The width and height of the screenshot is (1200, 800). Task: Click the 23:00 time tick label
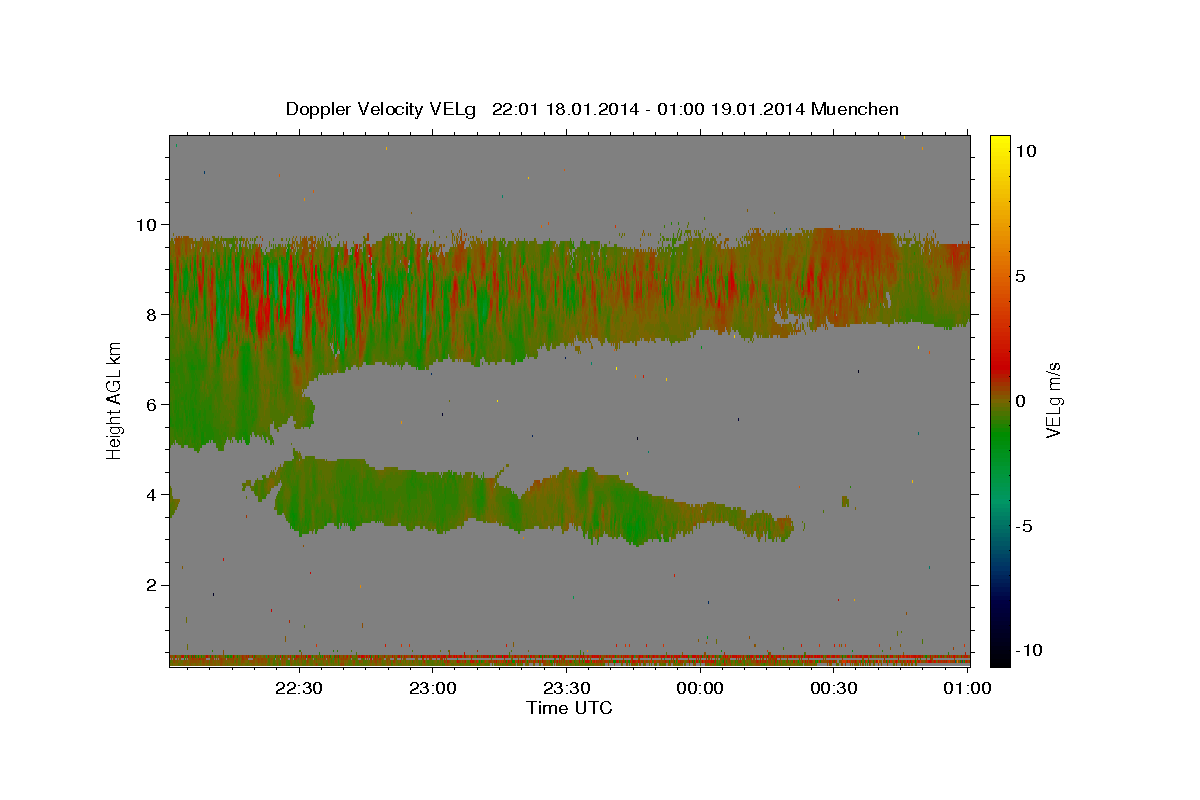pos(433,688)
